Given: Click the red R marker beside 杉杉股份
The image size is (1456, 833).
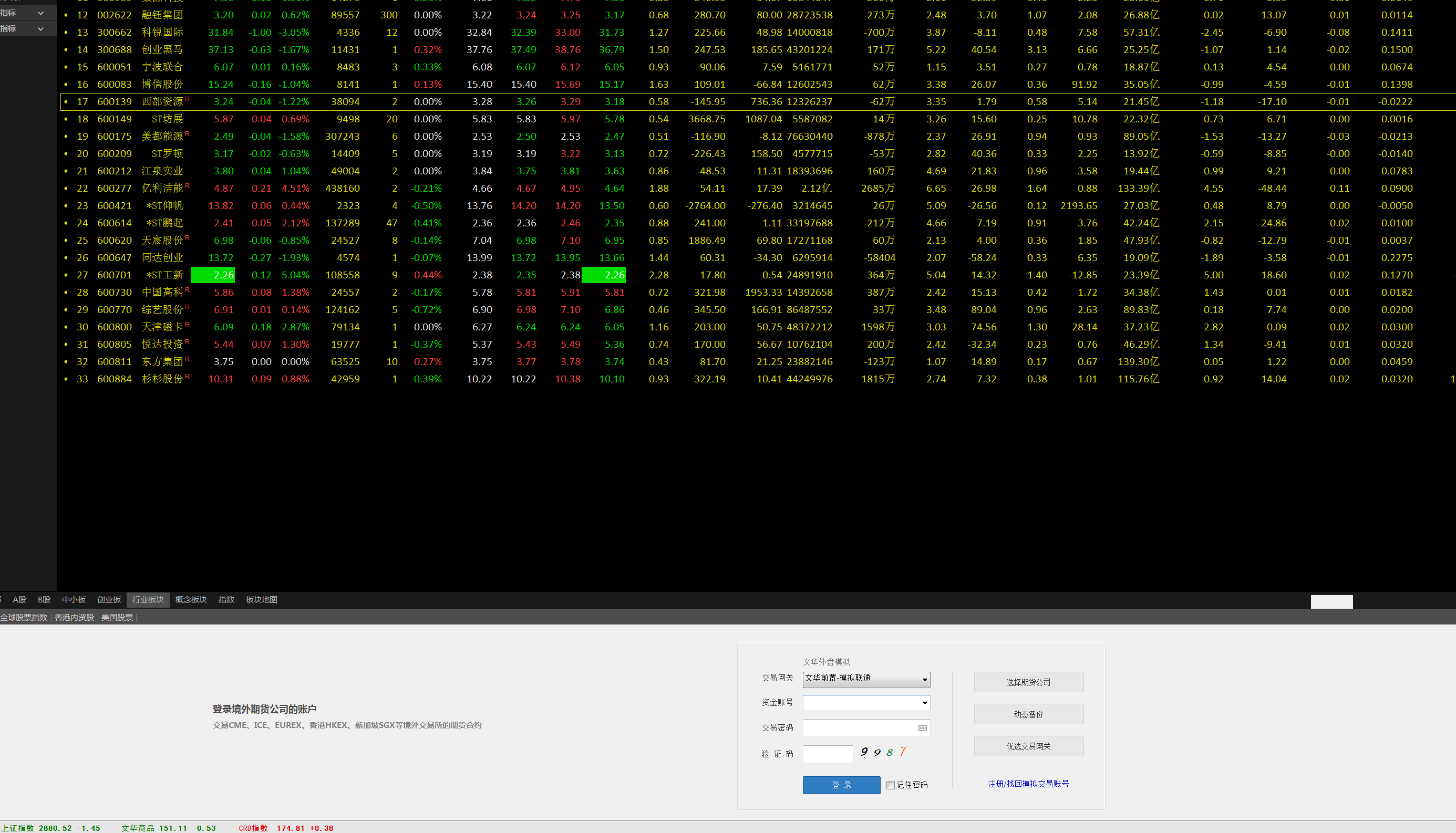Looking at the screenshot, I should point(187,377).
